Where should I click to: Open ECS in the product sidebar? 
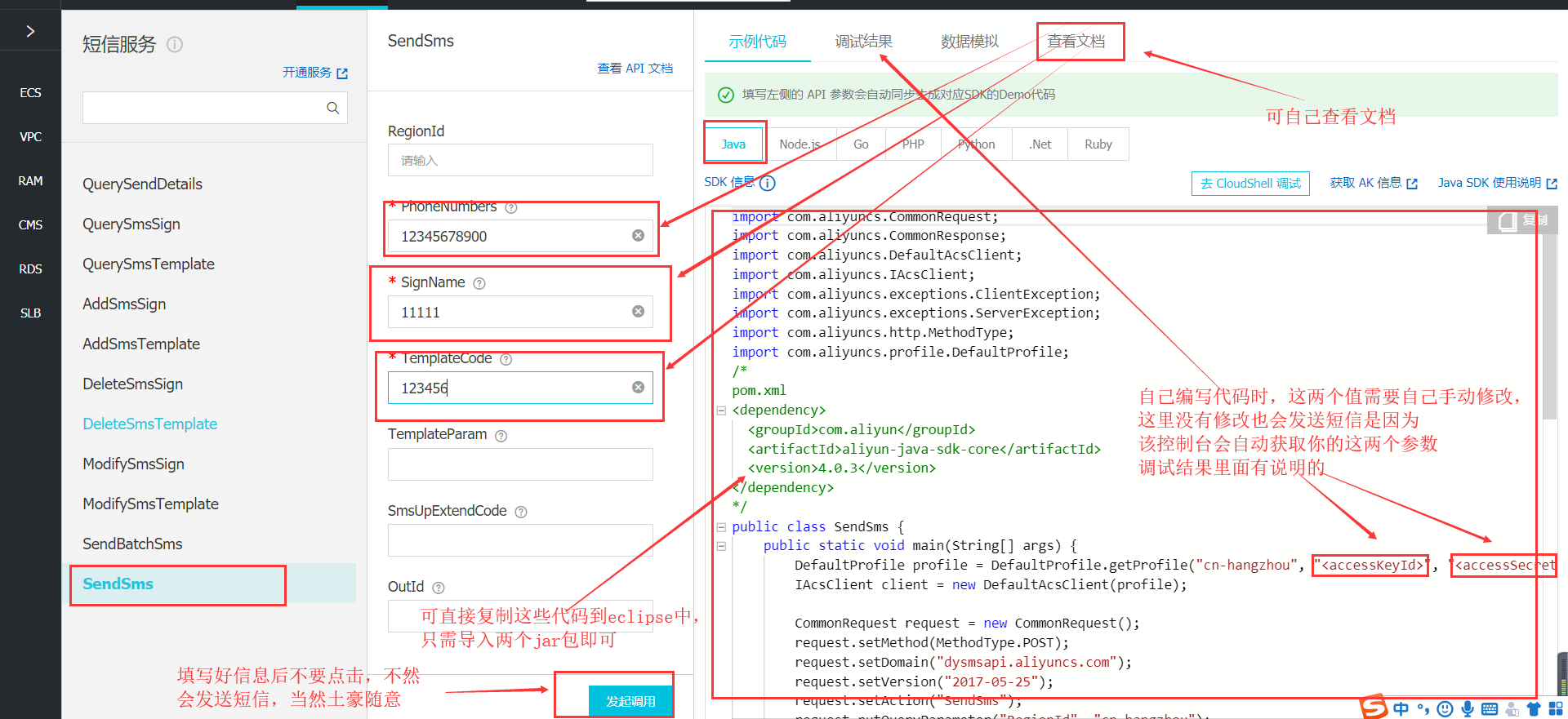pos(30,93)
